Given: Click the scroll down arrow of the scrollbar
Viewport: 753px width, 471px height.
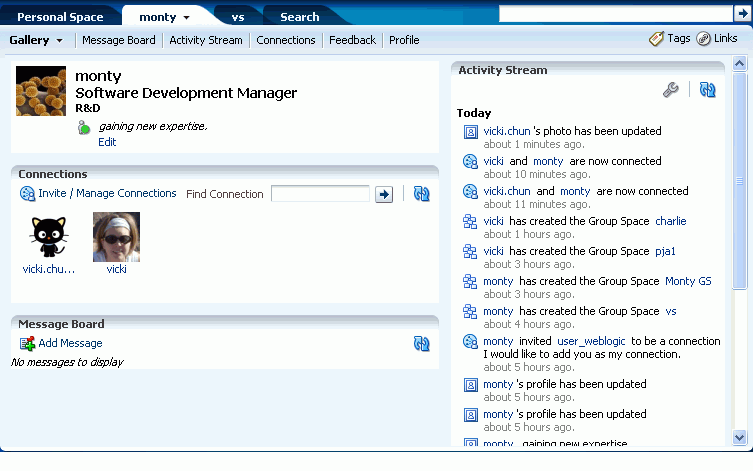Looking at the screenshot, I should click(740, 437).
